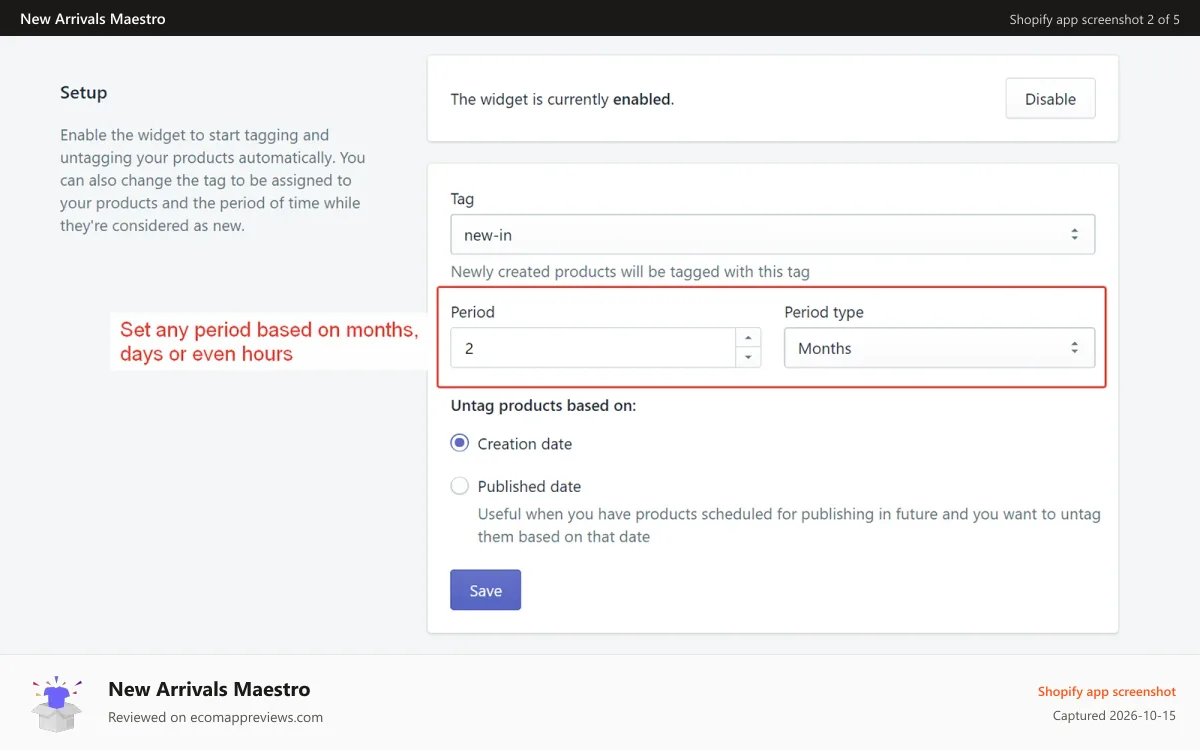Click the New Arrivals Maestro header title
The height and width of the screenshot is (750, 1200).
[x=93, y=19]
